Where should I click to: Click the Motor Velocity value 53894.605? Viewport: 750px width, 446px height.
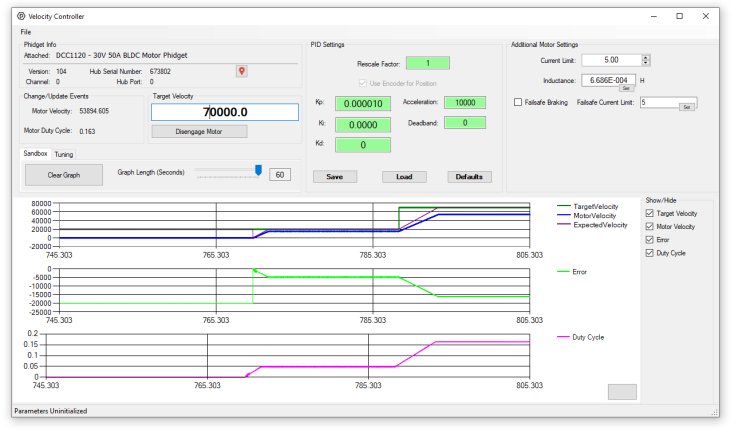pos(94,111)
